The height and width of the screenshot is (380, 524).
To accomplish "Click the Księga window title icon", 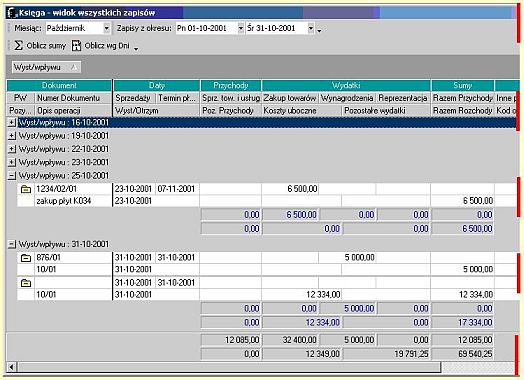I will pyautogui.click(x=12, y=13).
